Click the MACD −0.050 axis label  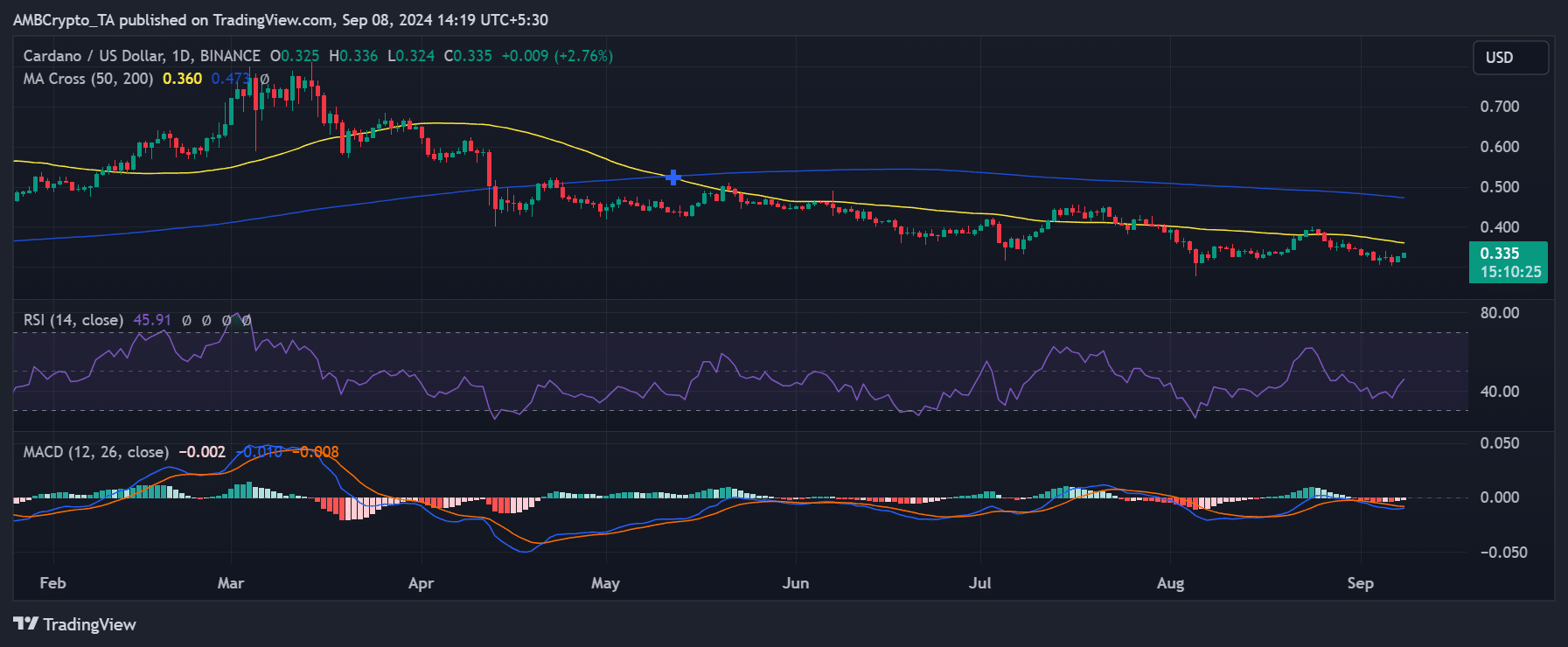(x=1503, y=553)
